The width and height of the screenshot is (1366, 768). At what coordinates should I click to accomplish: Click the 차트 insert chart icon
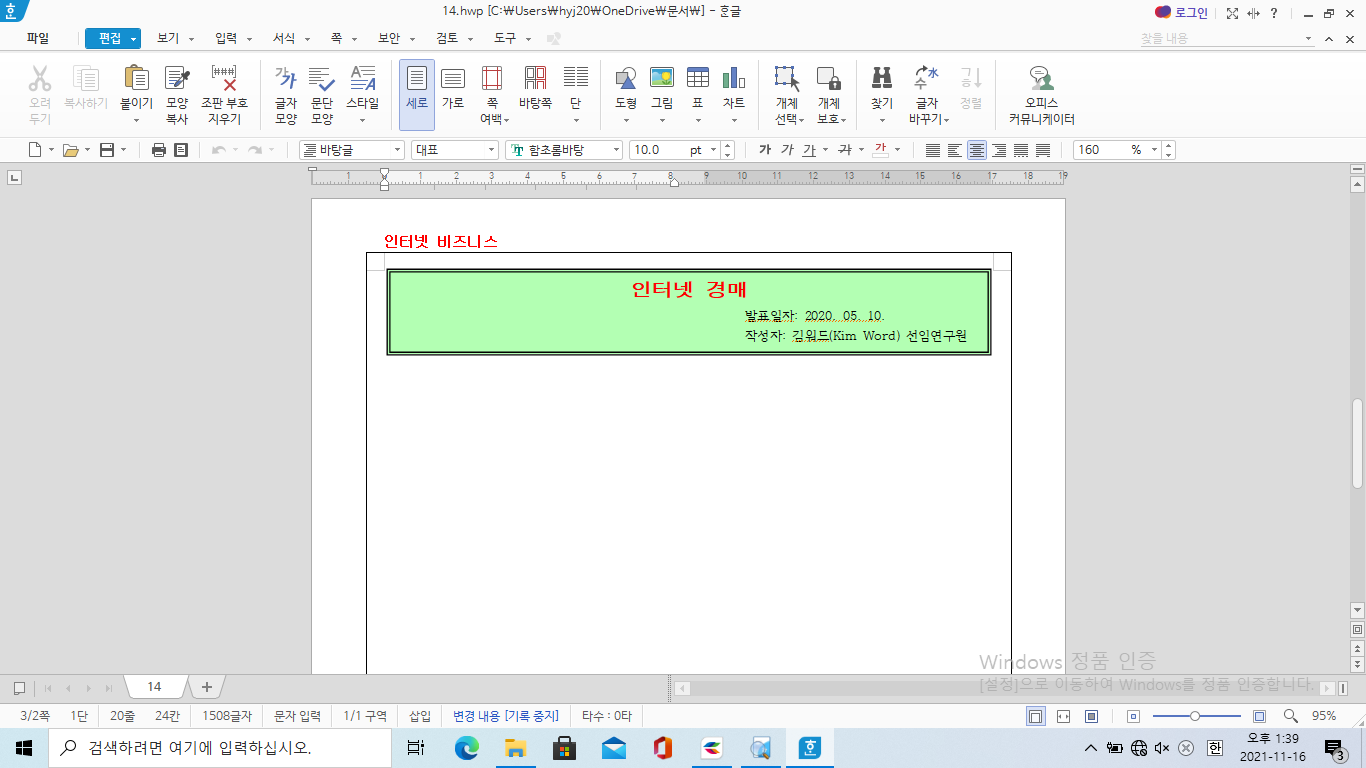(x=734, y=78)
